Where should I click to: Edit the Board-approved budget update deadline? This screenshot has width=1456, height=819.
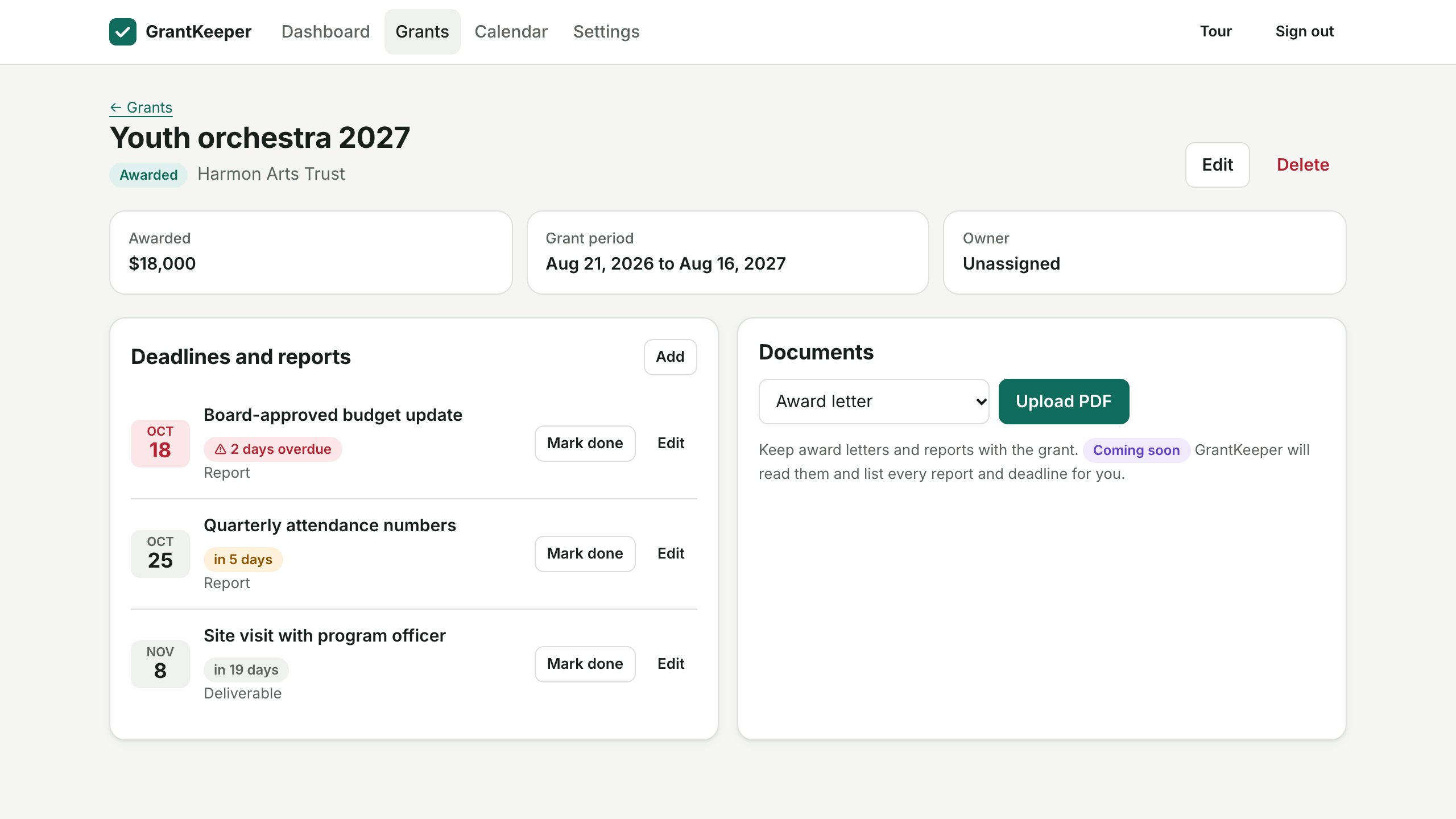pos(671,443)
